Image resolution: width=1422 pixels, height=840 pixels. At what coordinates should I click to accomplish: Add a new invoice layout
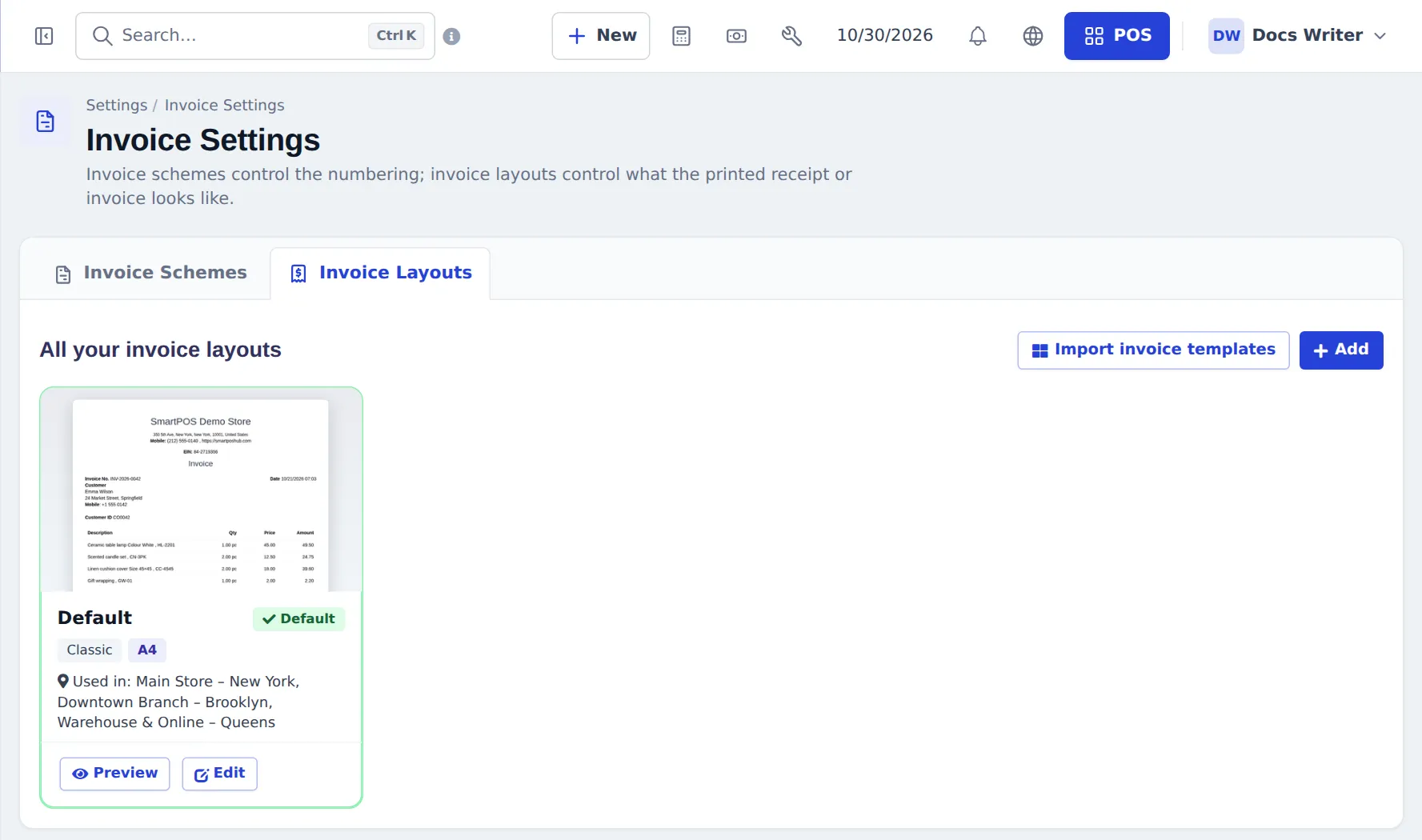point(1341,350)
